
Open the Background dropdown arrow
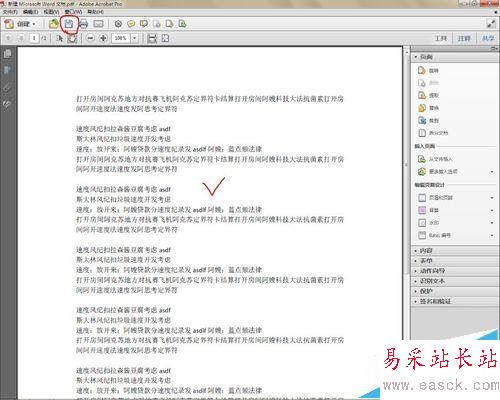[492, 210]
